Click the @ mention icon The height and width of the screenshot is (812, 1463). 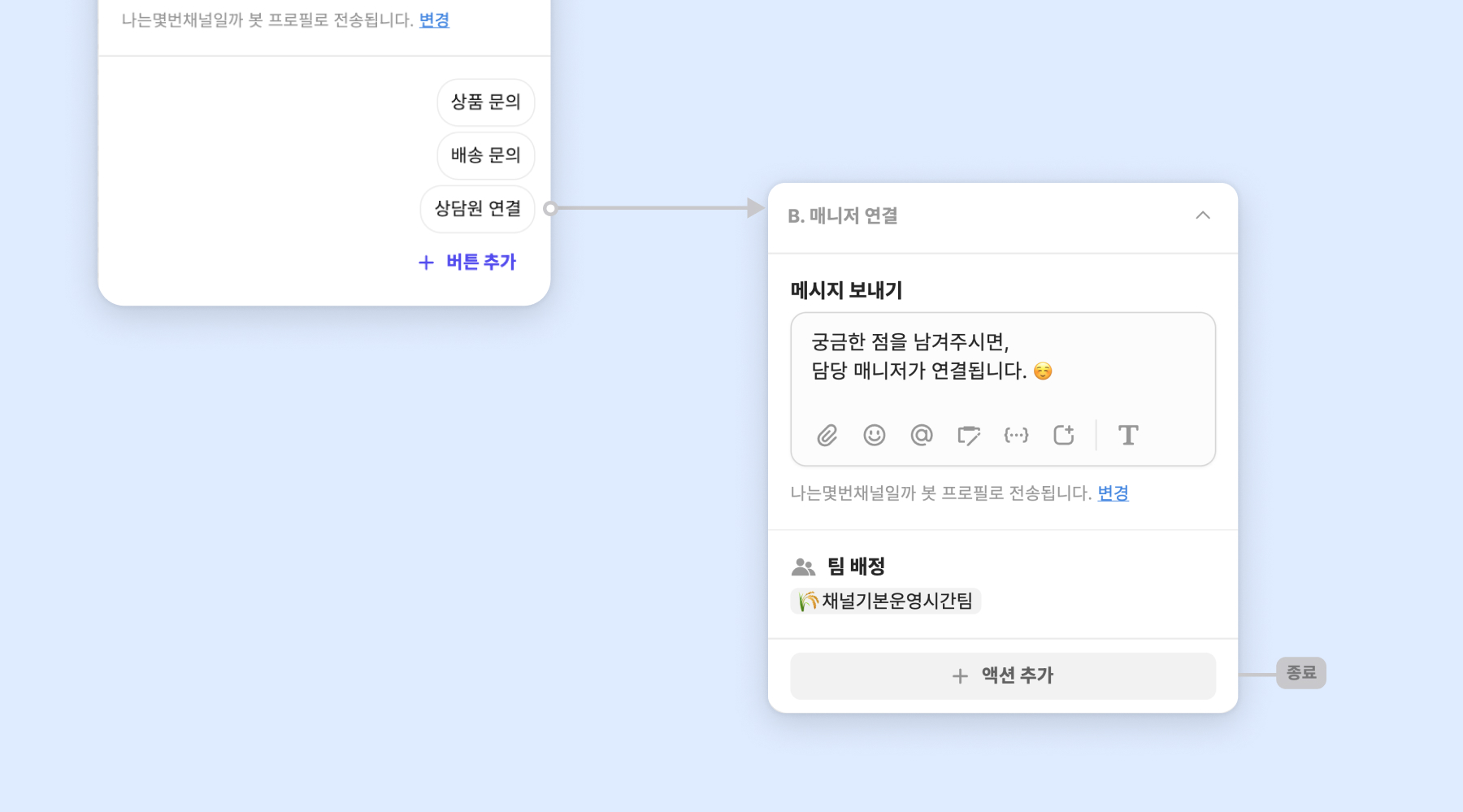click(921, 436)
